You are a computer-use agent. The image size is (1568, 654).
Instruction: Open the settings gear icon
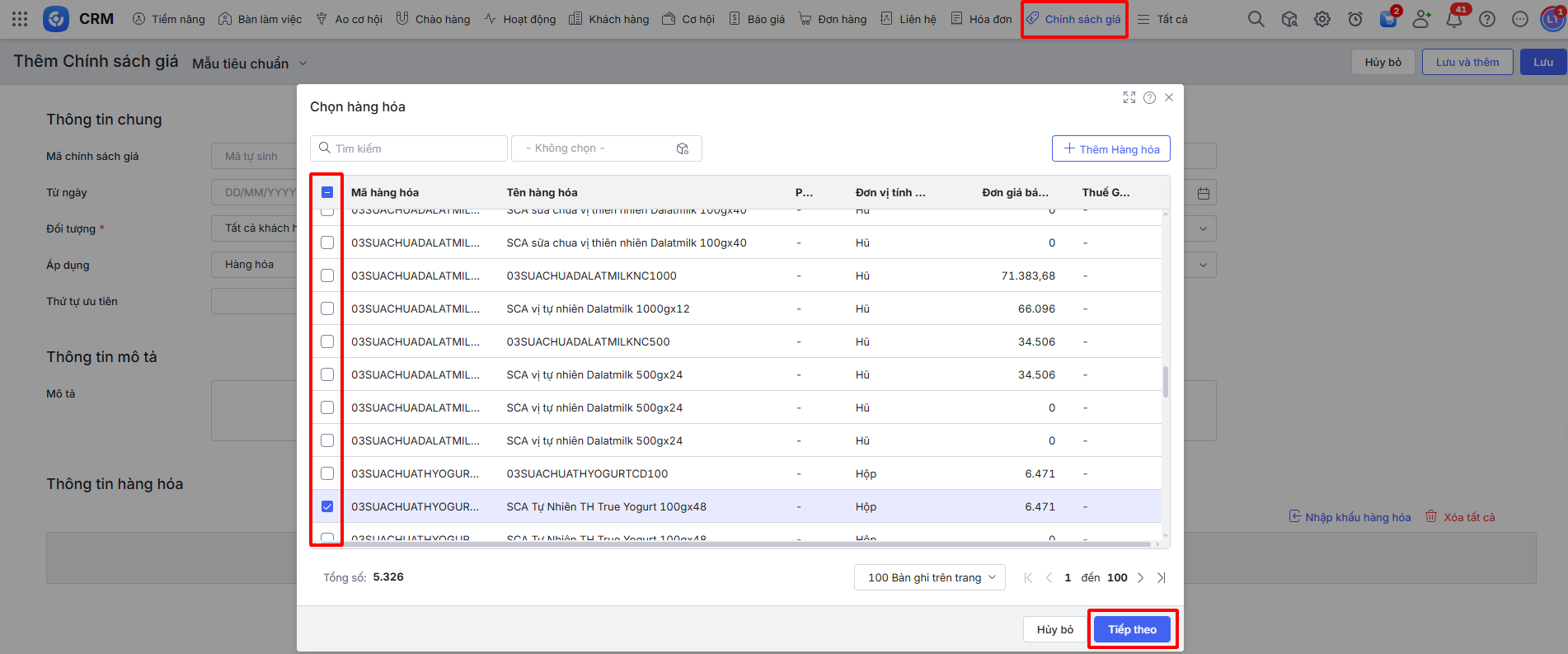[x=1322, y=19]
